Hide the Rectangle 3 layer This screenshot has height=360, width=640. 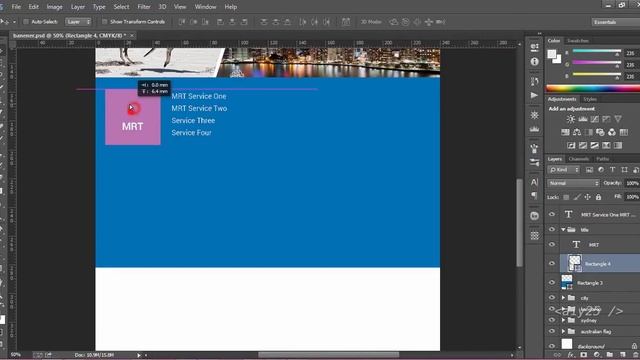click(x=552, y=282)
